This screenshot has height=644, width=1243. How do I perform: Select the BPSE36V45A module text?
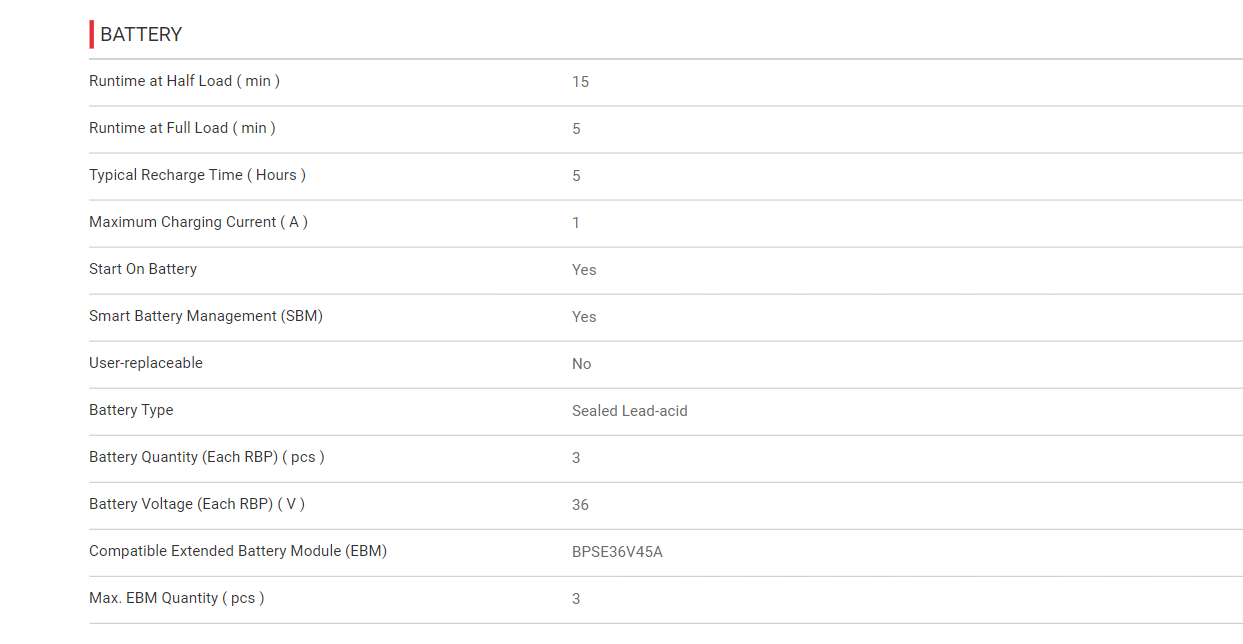[617, 552]
